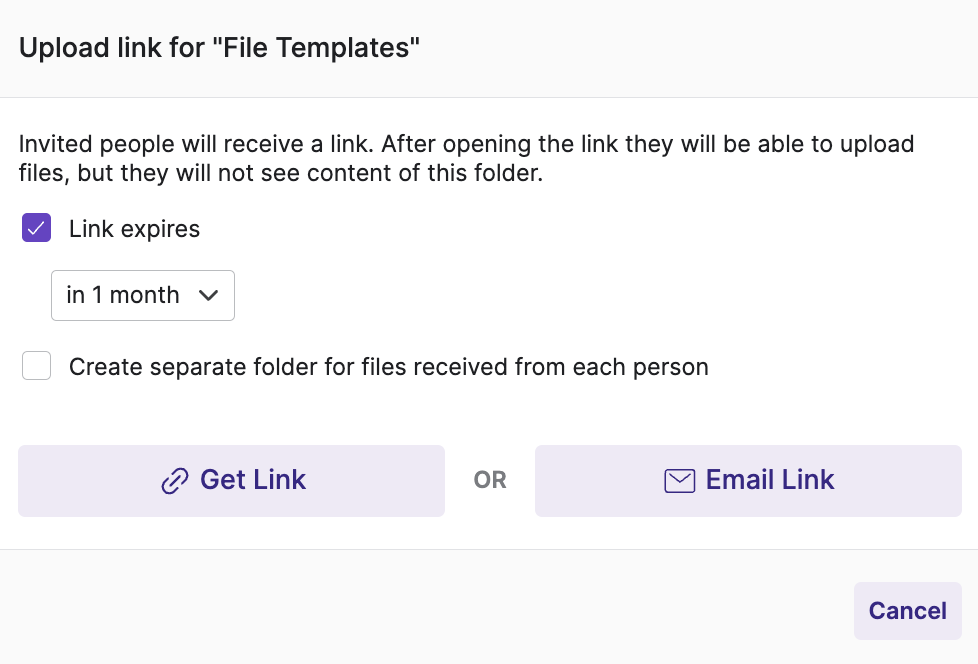Toggle expiration via the 'Link expires' label
The image size is (978, 664).
134,229
